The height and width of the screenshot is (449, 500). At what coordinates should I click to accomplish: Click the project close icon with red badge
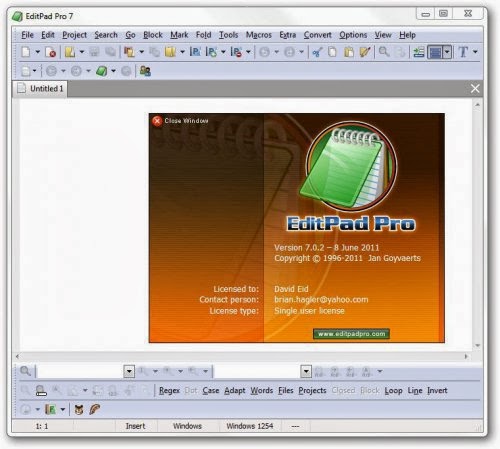tap(236, 52)
